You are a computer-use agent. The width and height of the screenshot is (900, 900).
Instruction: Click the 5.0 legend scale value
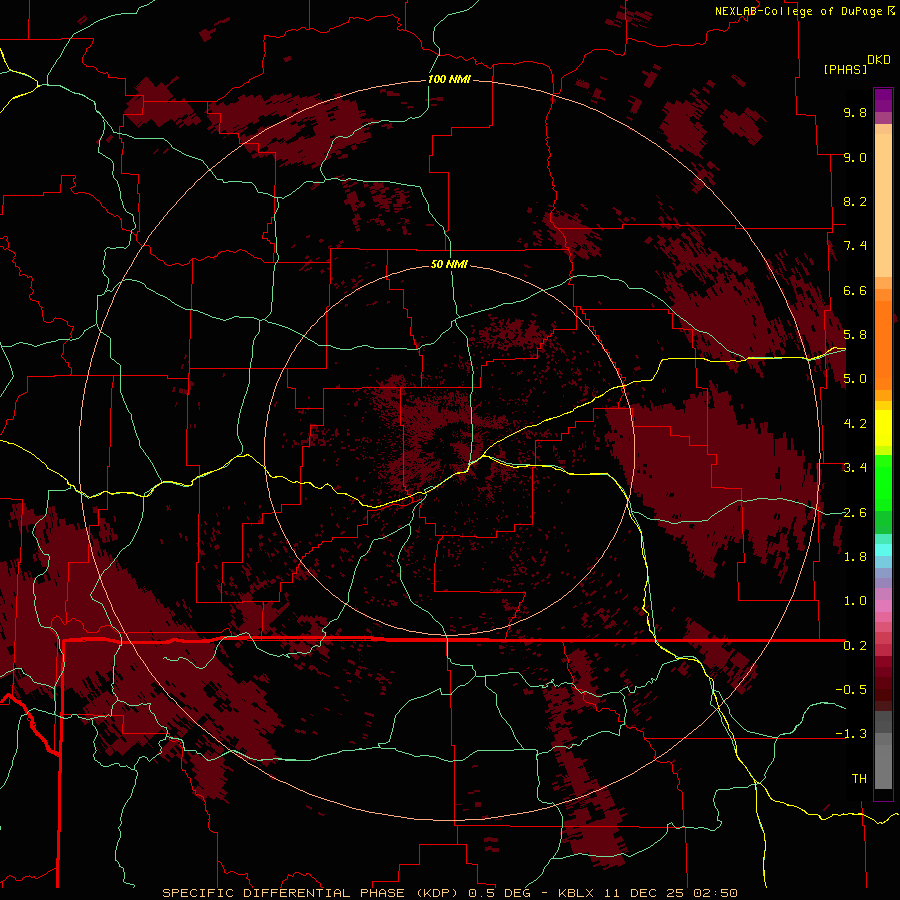pyautogui.click(x=855, y=379)
